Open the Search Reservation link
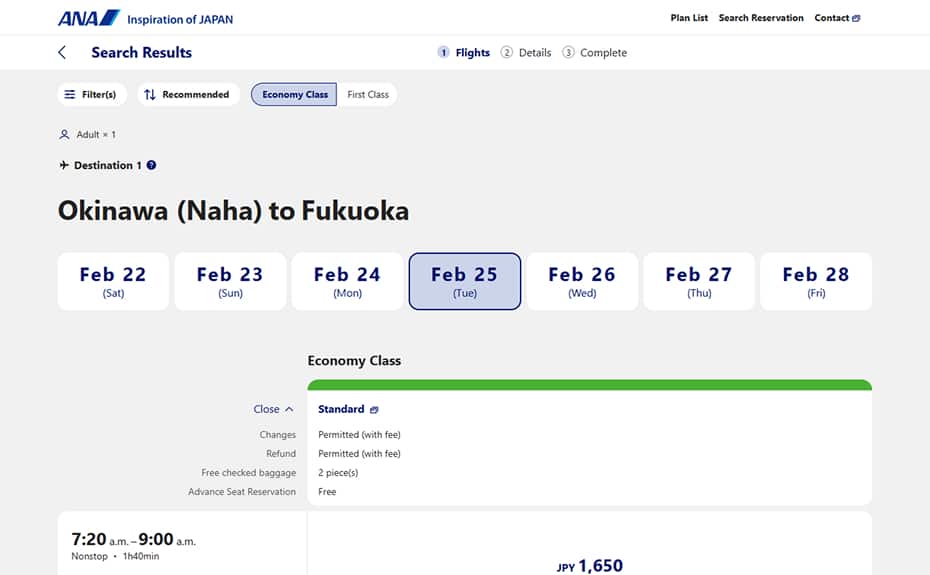This screenshot has width=930, height=575. (761, 18)
